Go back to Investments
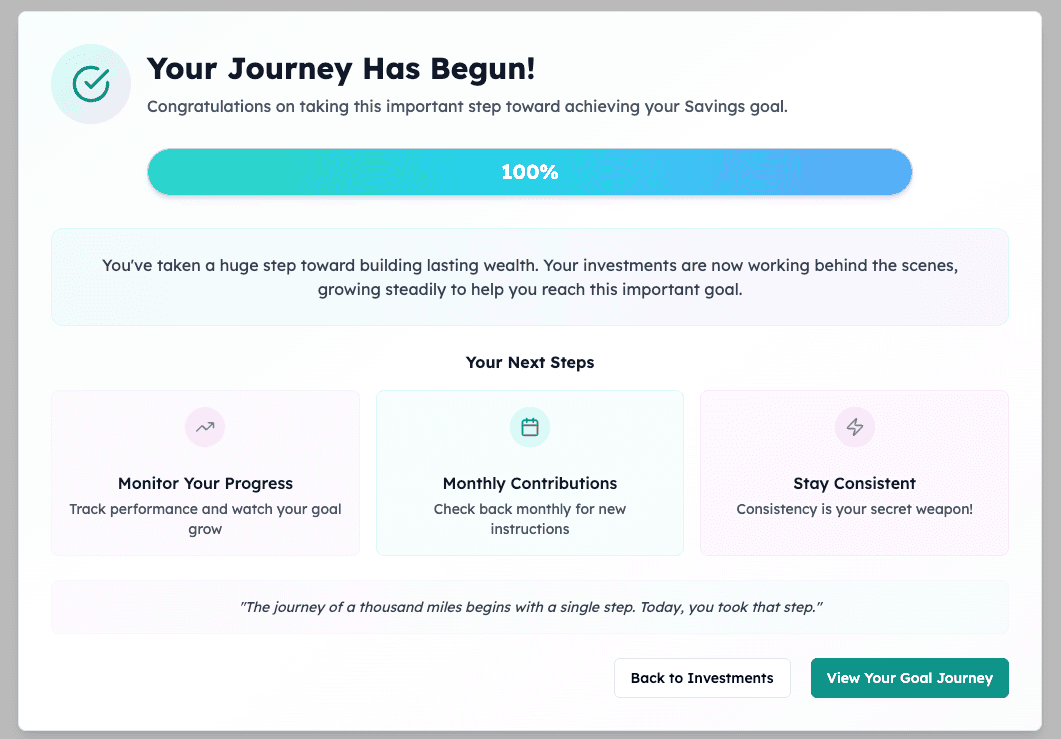Screen dimensions: 1061x739 (702, 678)
